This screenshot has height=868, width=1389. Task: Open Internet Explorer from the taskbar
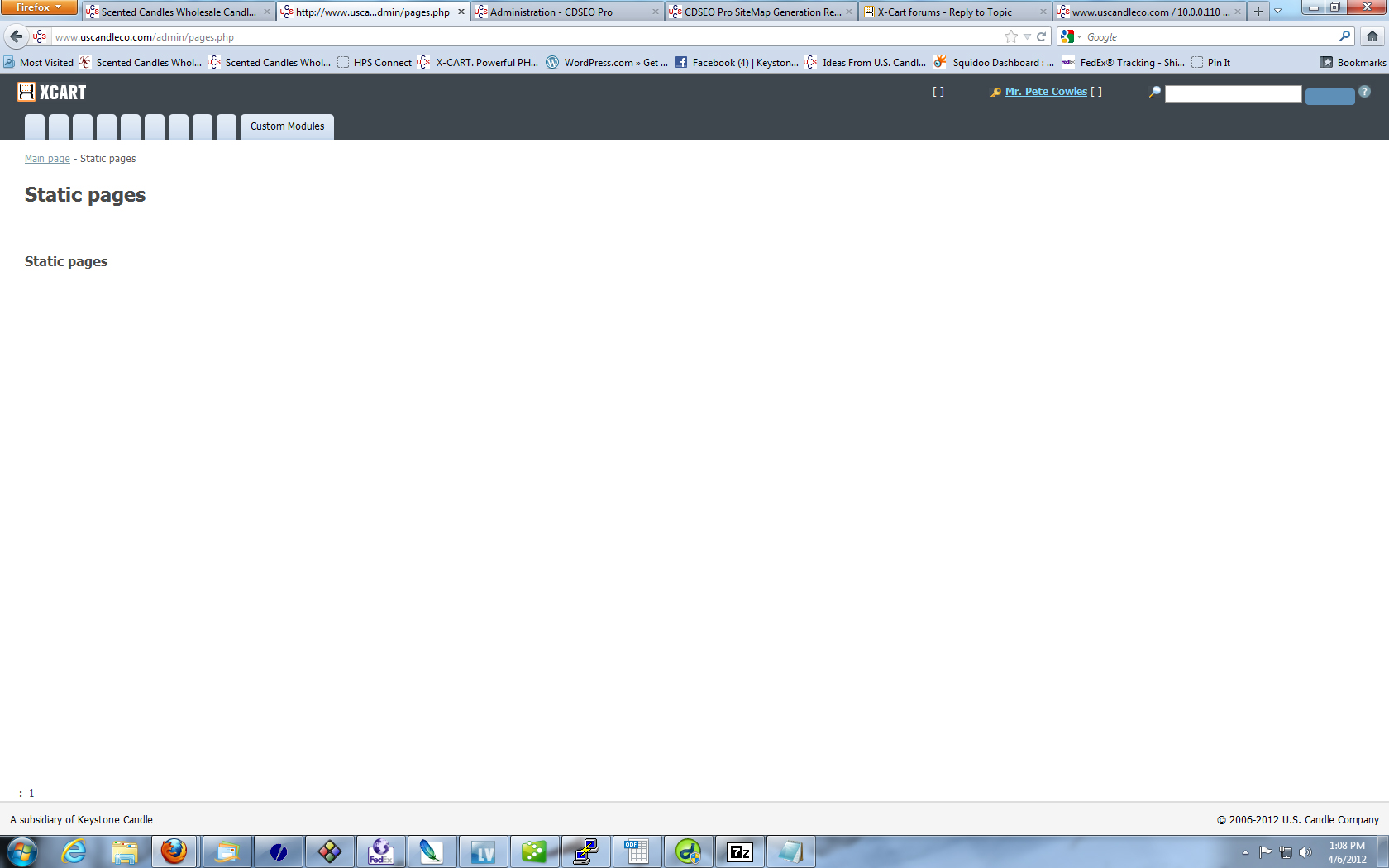click(74, 851)
